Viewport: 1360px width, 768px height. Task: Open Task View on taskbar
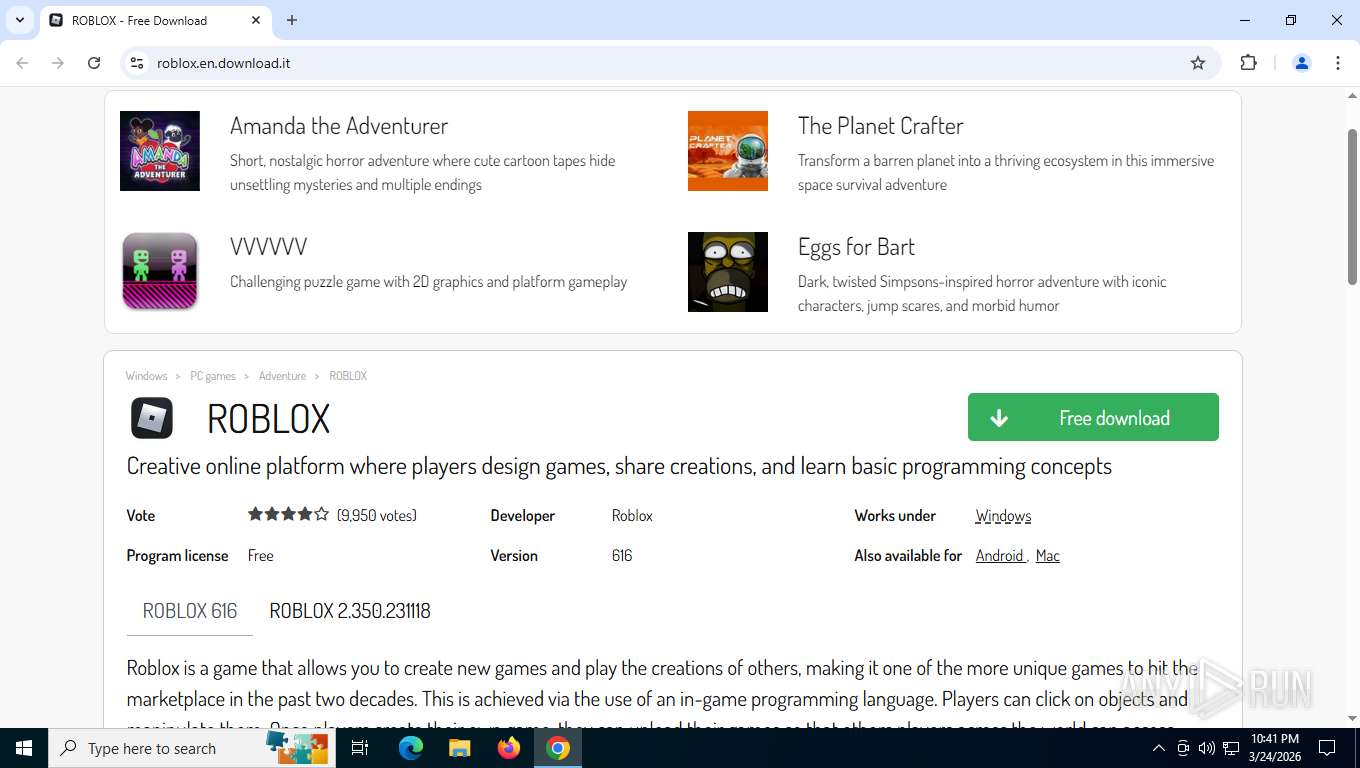(x=360, y=748)
